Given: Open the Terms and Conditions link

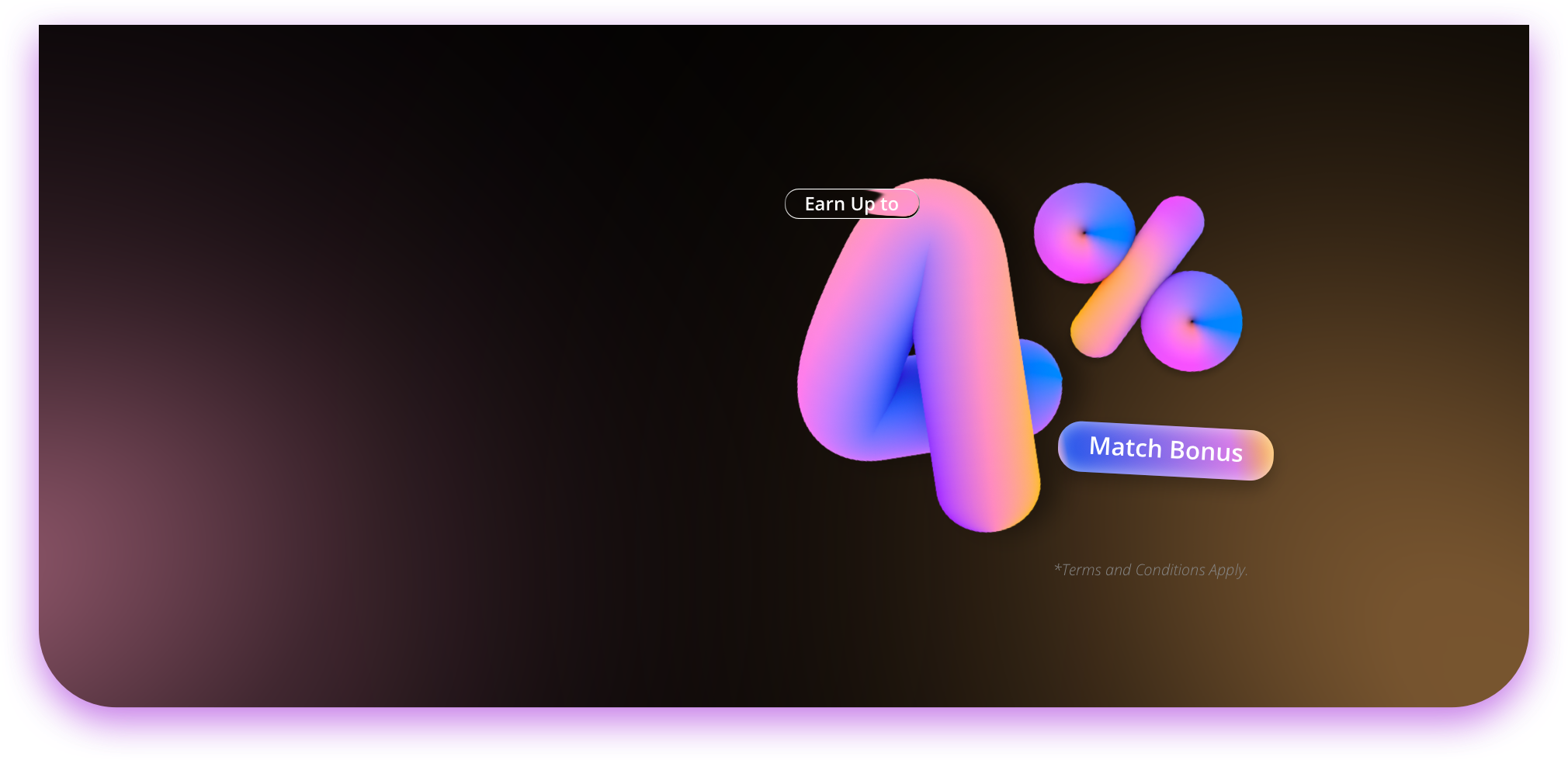Looking at the screenshot, I should [x=1152, y=570].
